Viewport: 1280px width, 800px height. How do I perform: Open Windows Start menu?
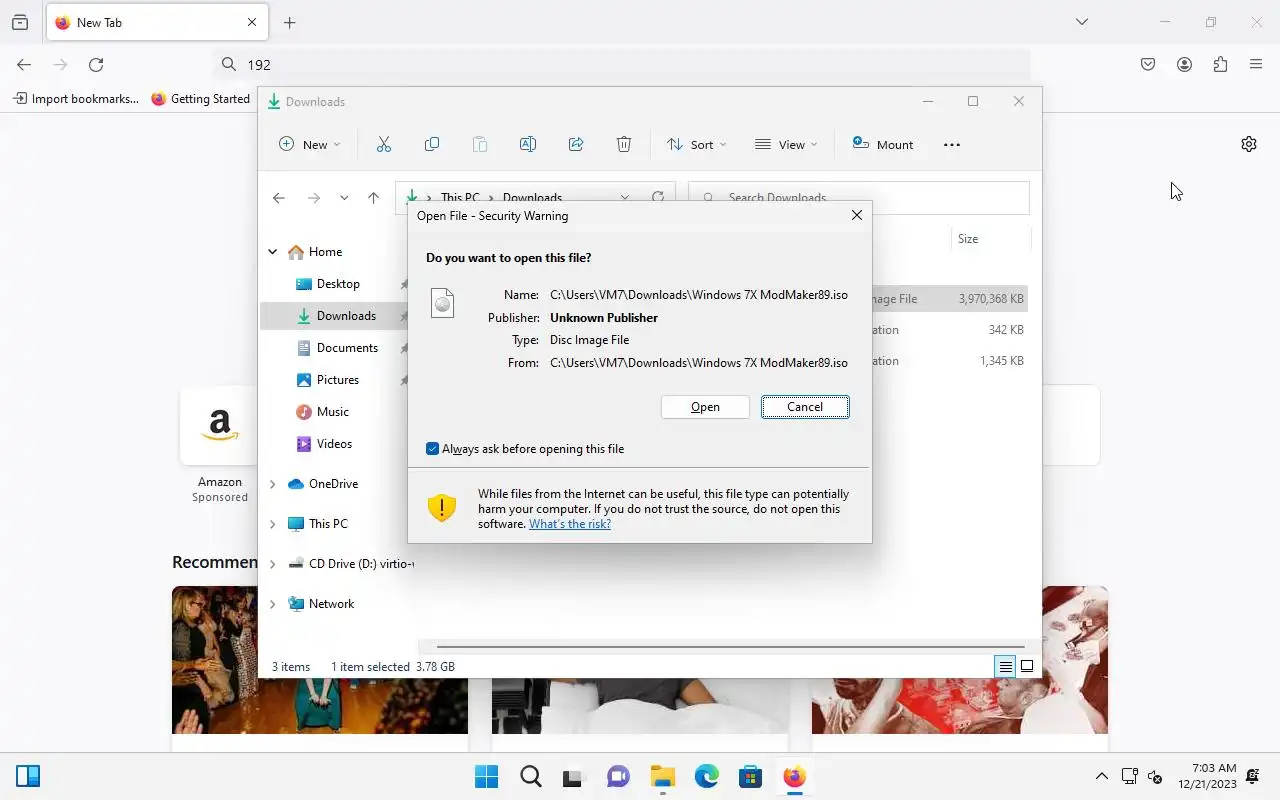click(487, 777)
